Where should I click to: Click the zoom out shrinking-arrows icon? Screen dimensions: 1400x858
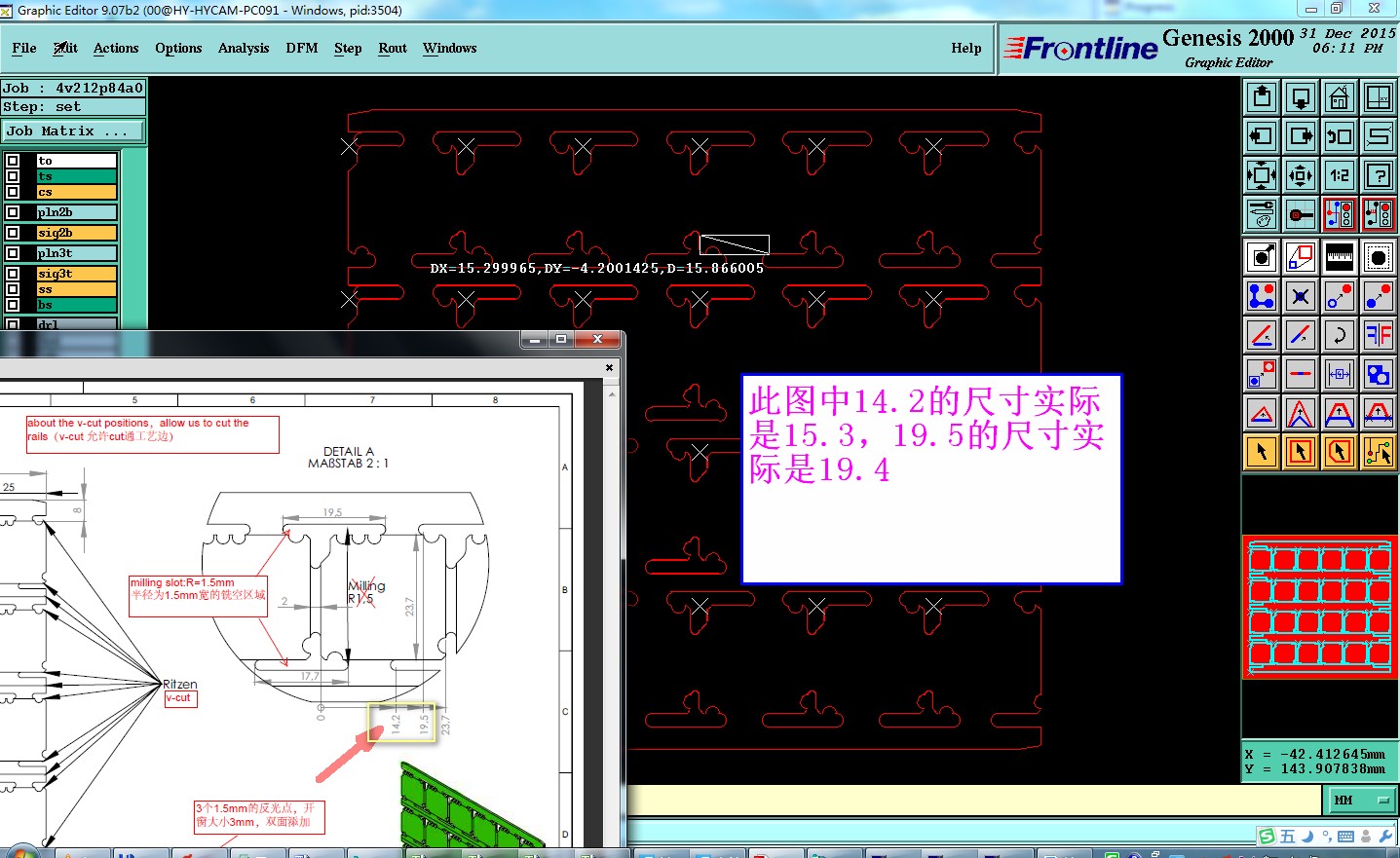[x=1301, y=175]
